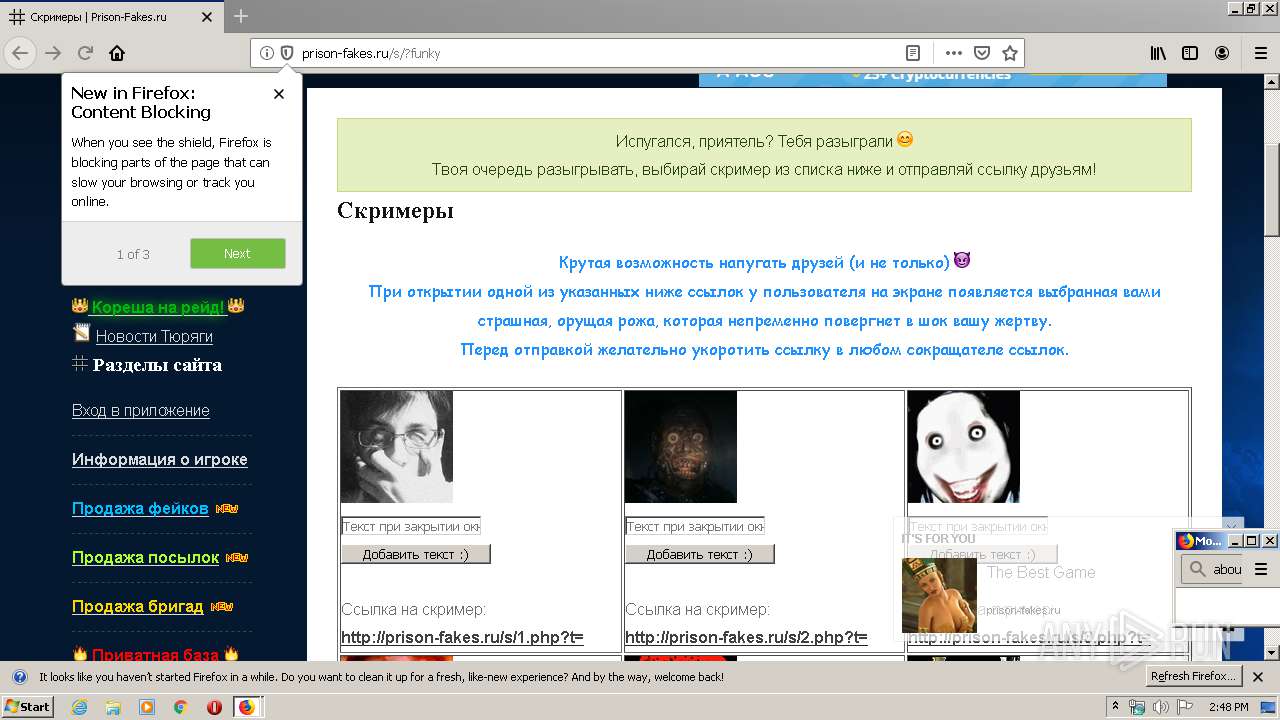
Task: Close the Скримеры browser tab
Action: tap(208, 17)
